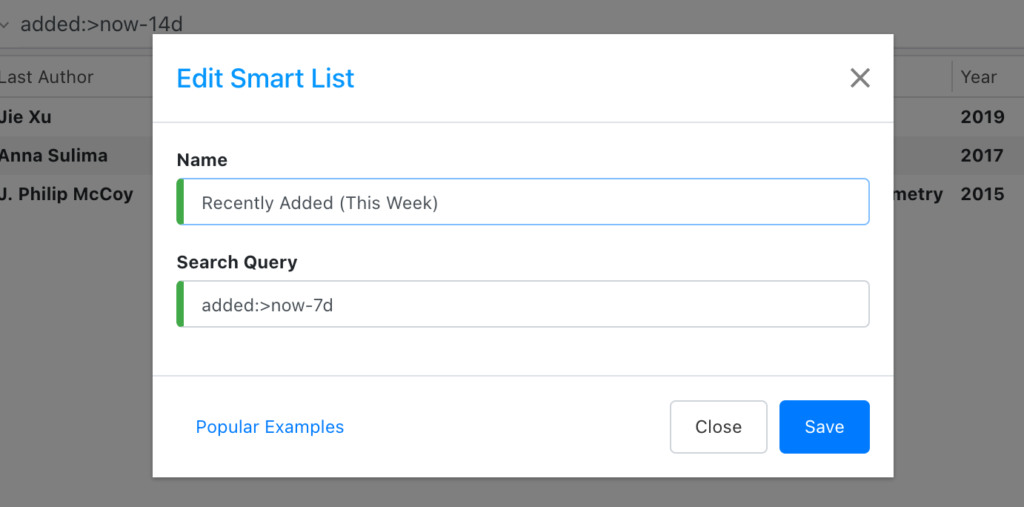The height and width of the screenshot is (507, 1024).
Task: Select the Anna Sulima row
Action: 54,156
